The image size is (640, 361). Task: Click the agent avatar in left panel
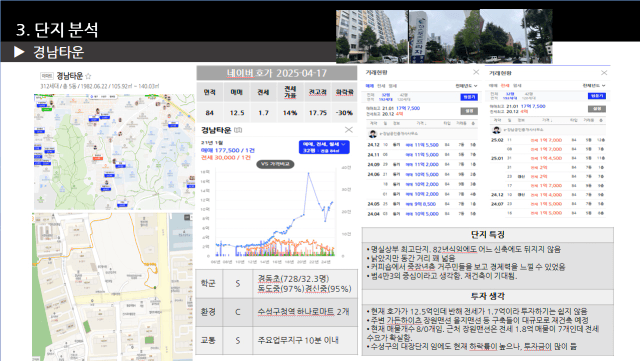click(x=372, y=134)
